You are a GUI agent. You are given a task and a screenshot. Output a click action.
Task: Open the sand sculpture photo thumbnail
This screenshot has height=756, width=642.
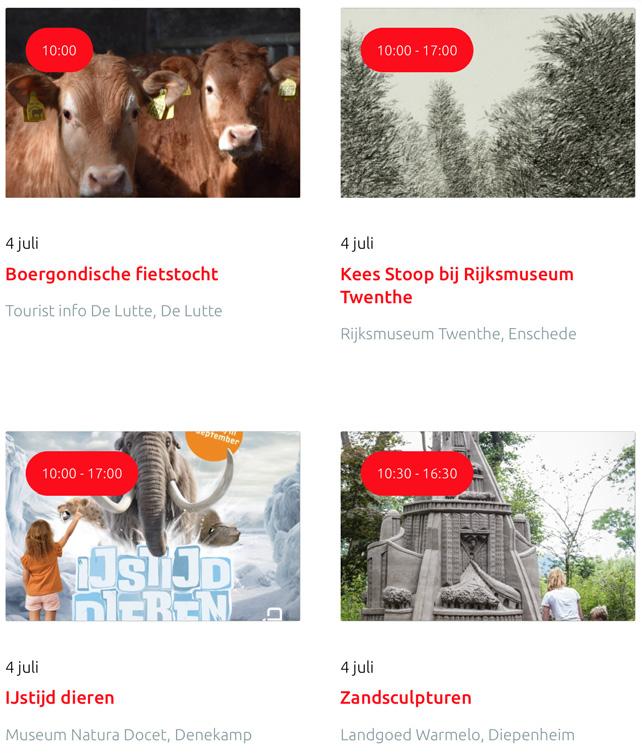click(x=488, y=526)
